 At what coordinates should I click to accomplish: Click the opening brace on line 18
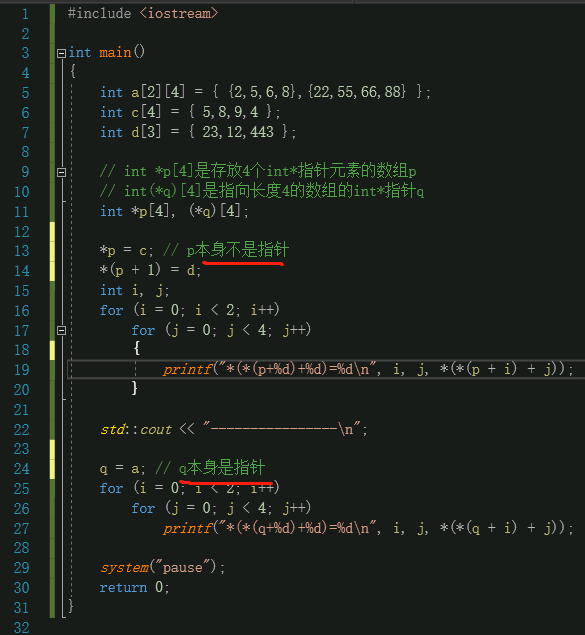[137, 348]
